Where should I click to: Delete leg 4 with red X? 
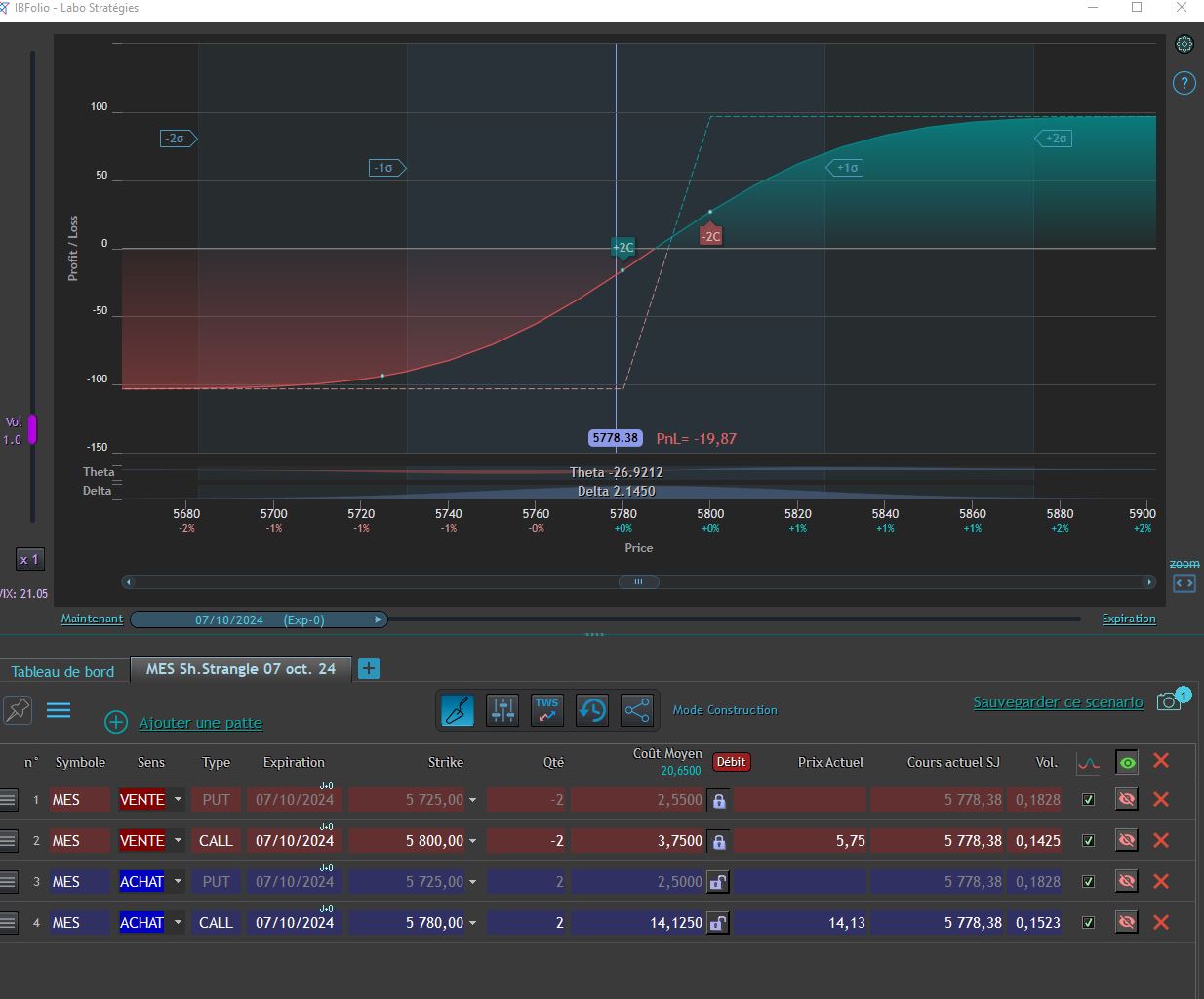1161,922
